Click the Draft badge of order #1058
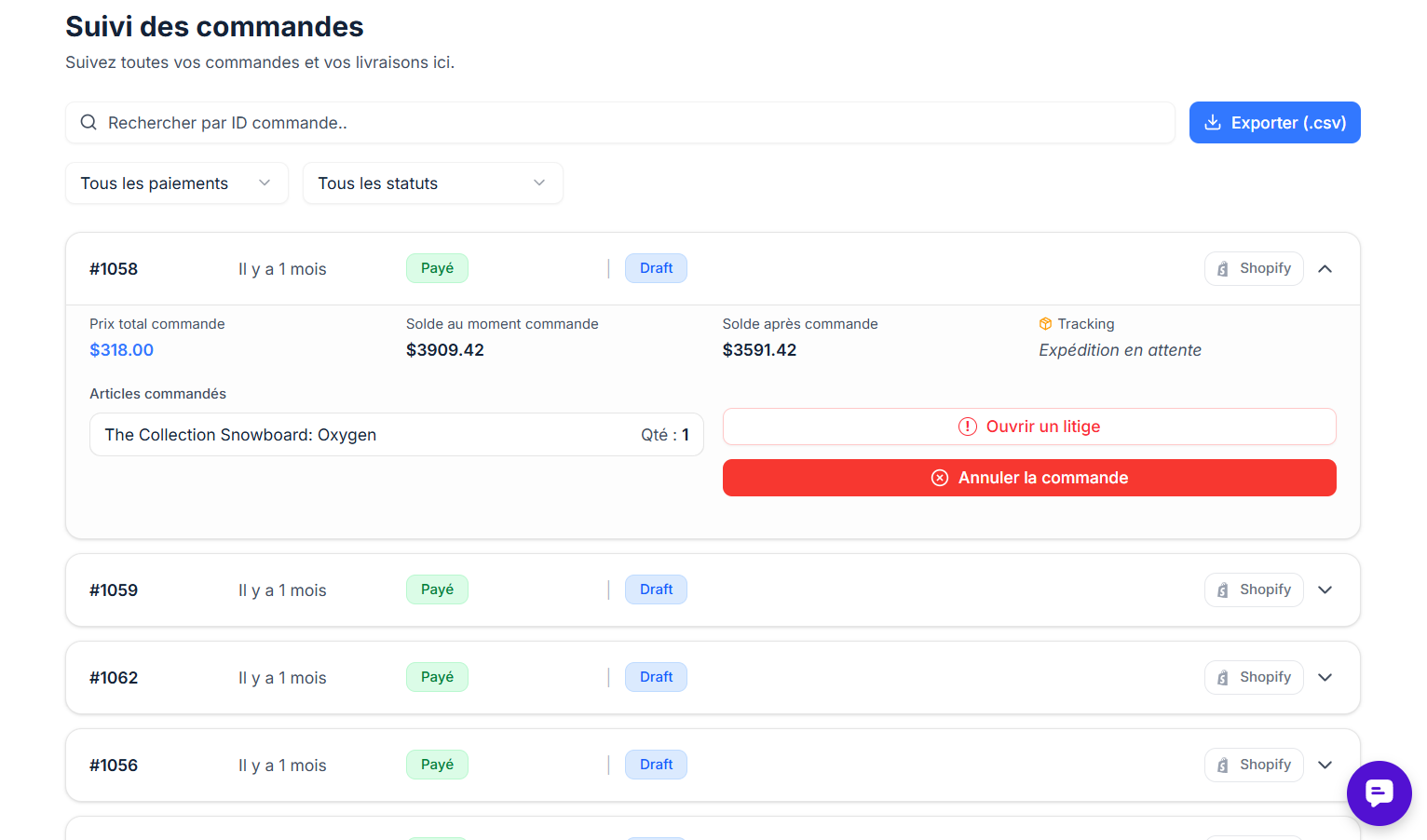The image size is (1427, 840). pos(656,268)
